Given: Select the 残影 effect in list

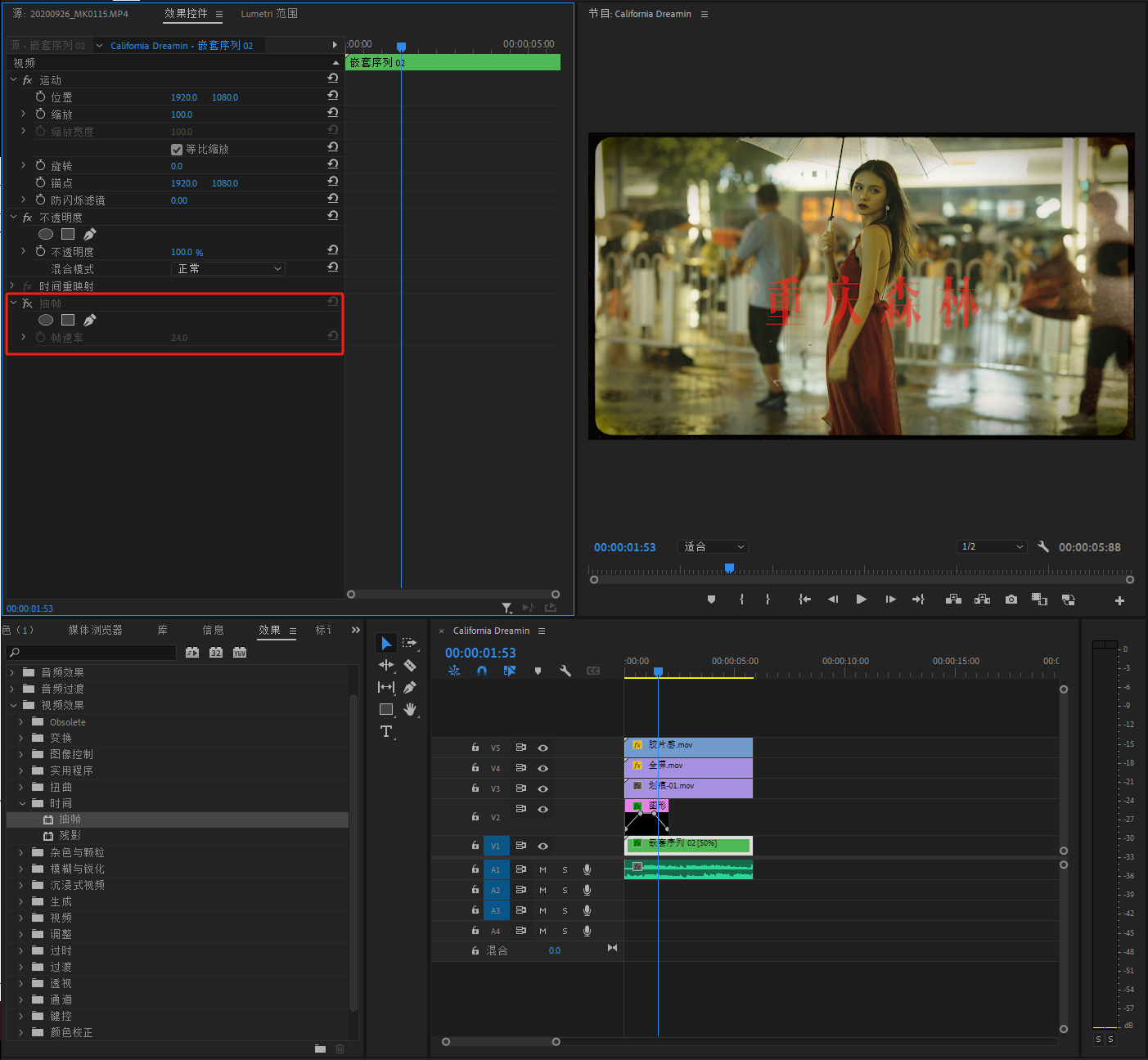Looking at the screenshot, I should tap(70, 836).
